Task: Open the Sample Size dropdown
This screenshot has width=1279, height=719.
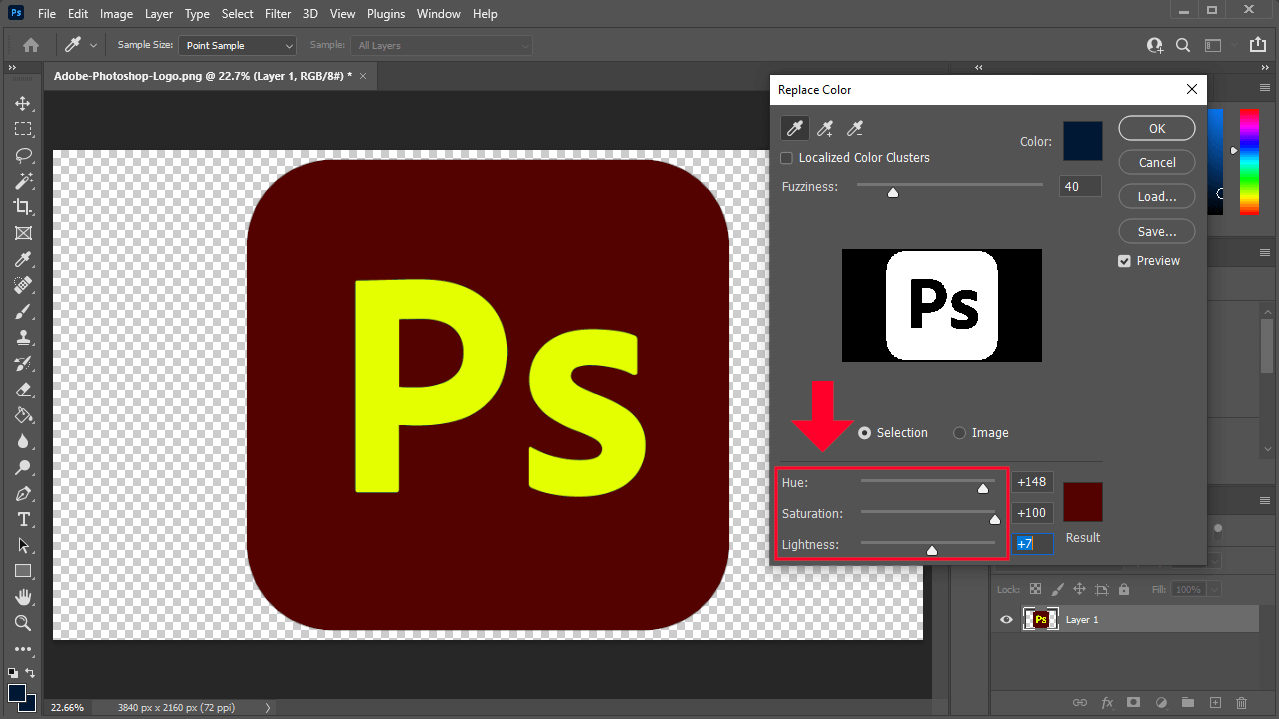Action: point(238,46)
